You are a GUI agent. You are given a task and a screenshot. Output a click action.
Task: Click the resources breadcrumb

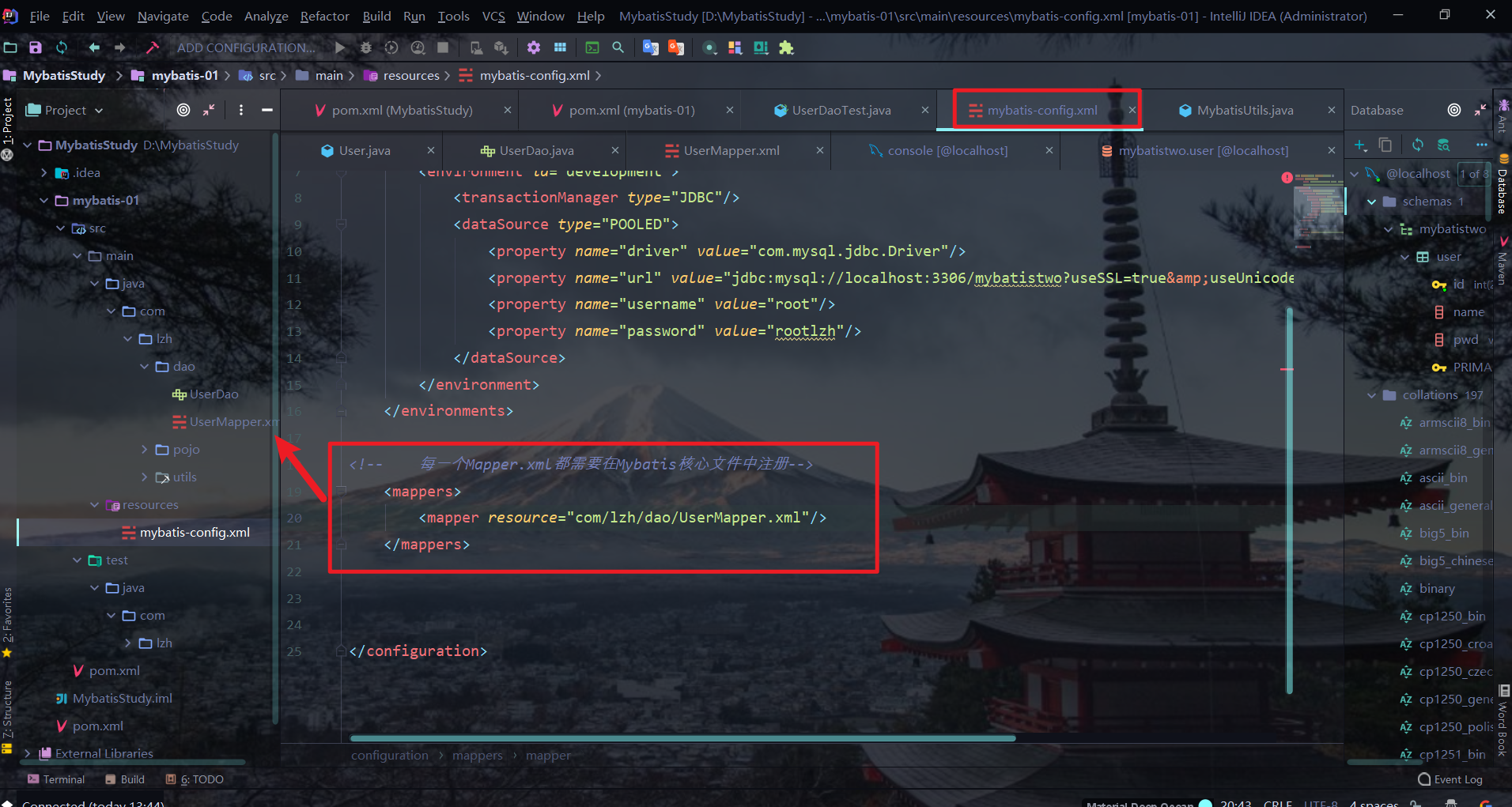pyautogui.click(x=410, y=76)
